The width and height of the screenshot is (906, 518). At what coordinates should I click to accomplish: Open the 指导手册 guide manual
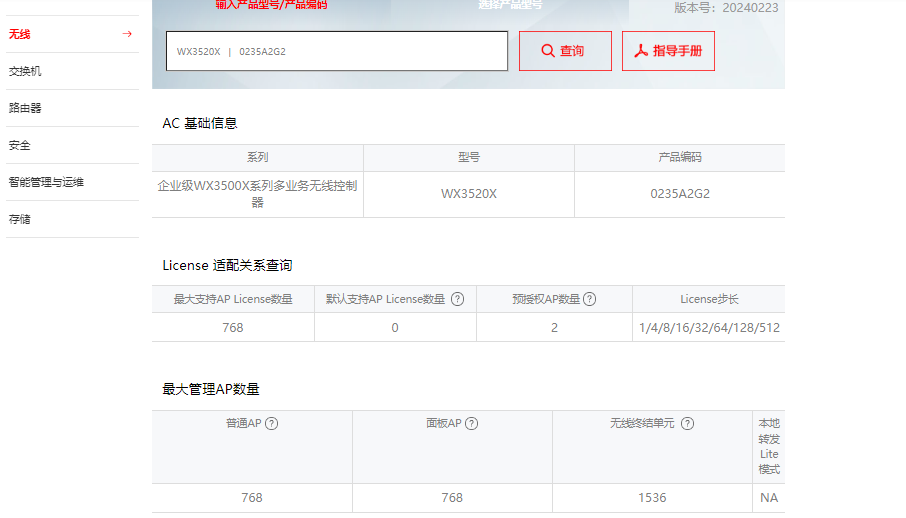[668, 51]
